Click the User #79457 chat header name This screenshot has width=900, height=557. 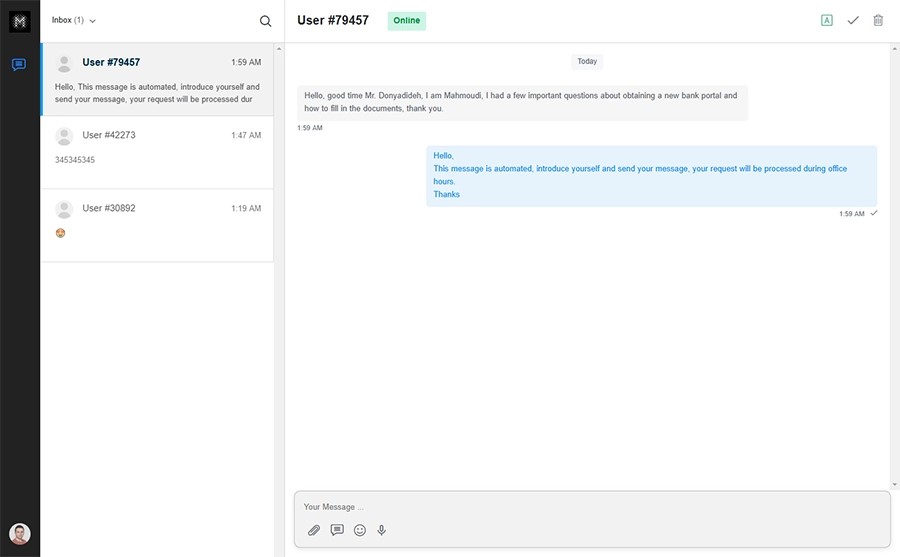(x=333, y=20)
